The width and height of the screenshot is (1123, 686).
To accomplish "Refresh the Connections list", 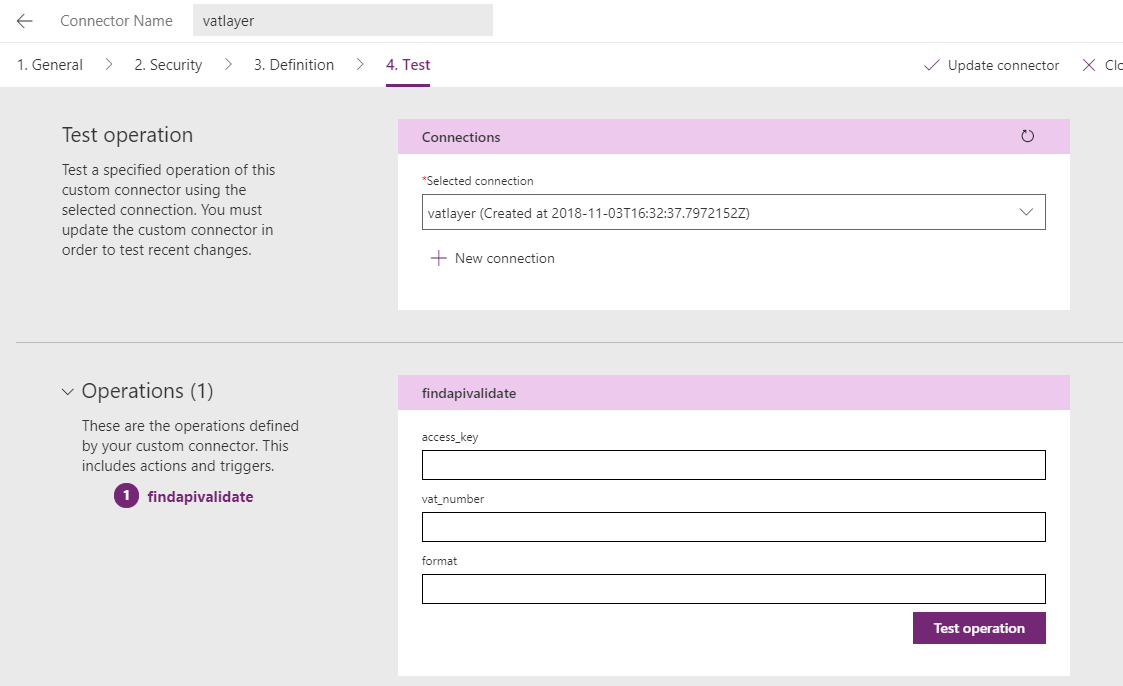I will tap(1027, 136).
